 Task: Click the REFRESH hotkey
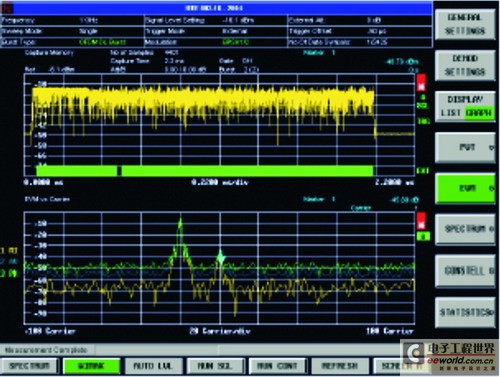[339, 366]
